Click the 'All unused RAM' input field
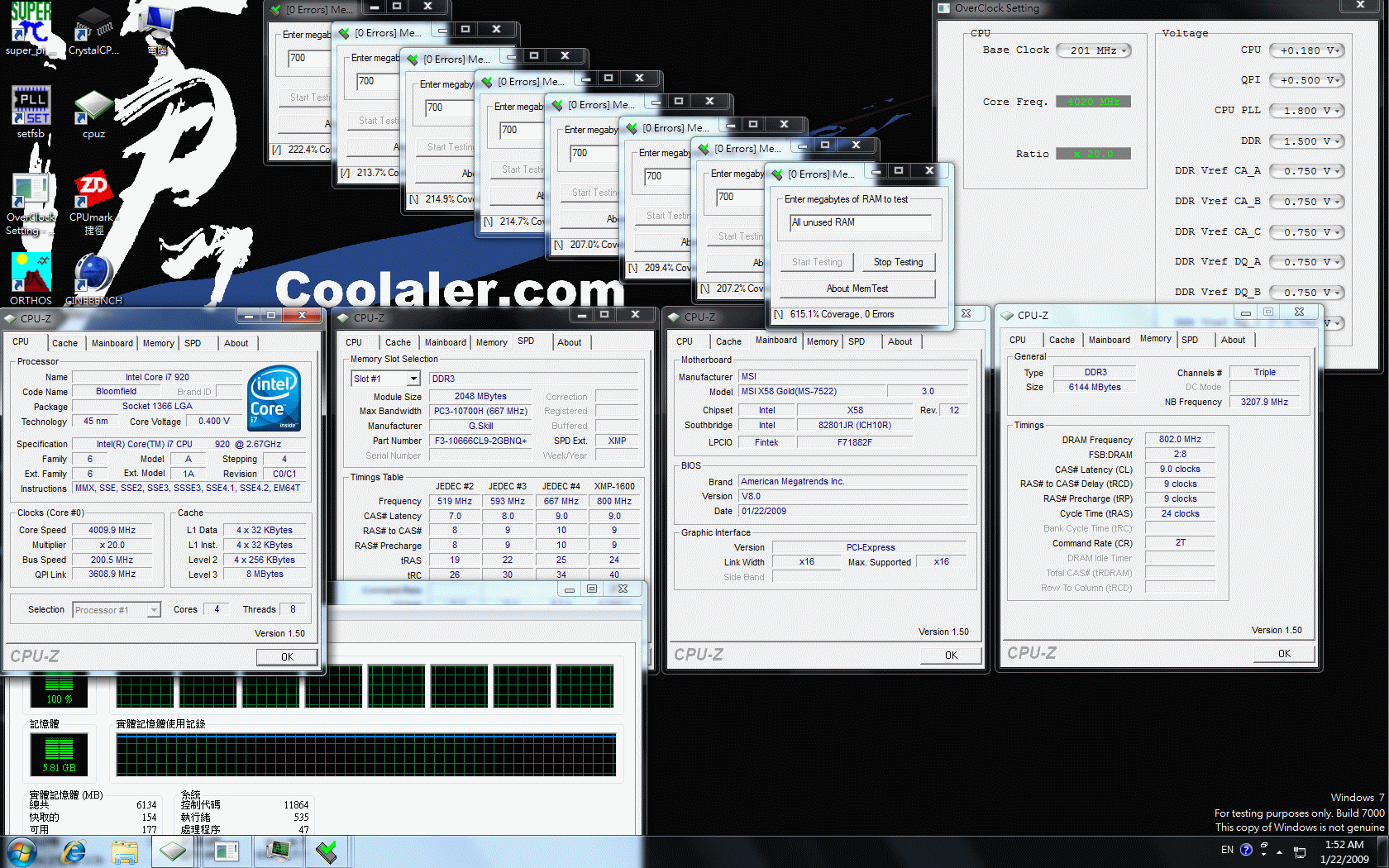 coord(861,222)
